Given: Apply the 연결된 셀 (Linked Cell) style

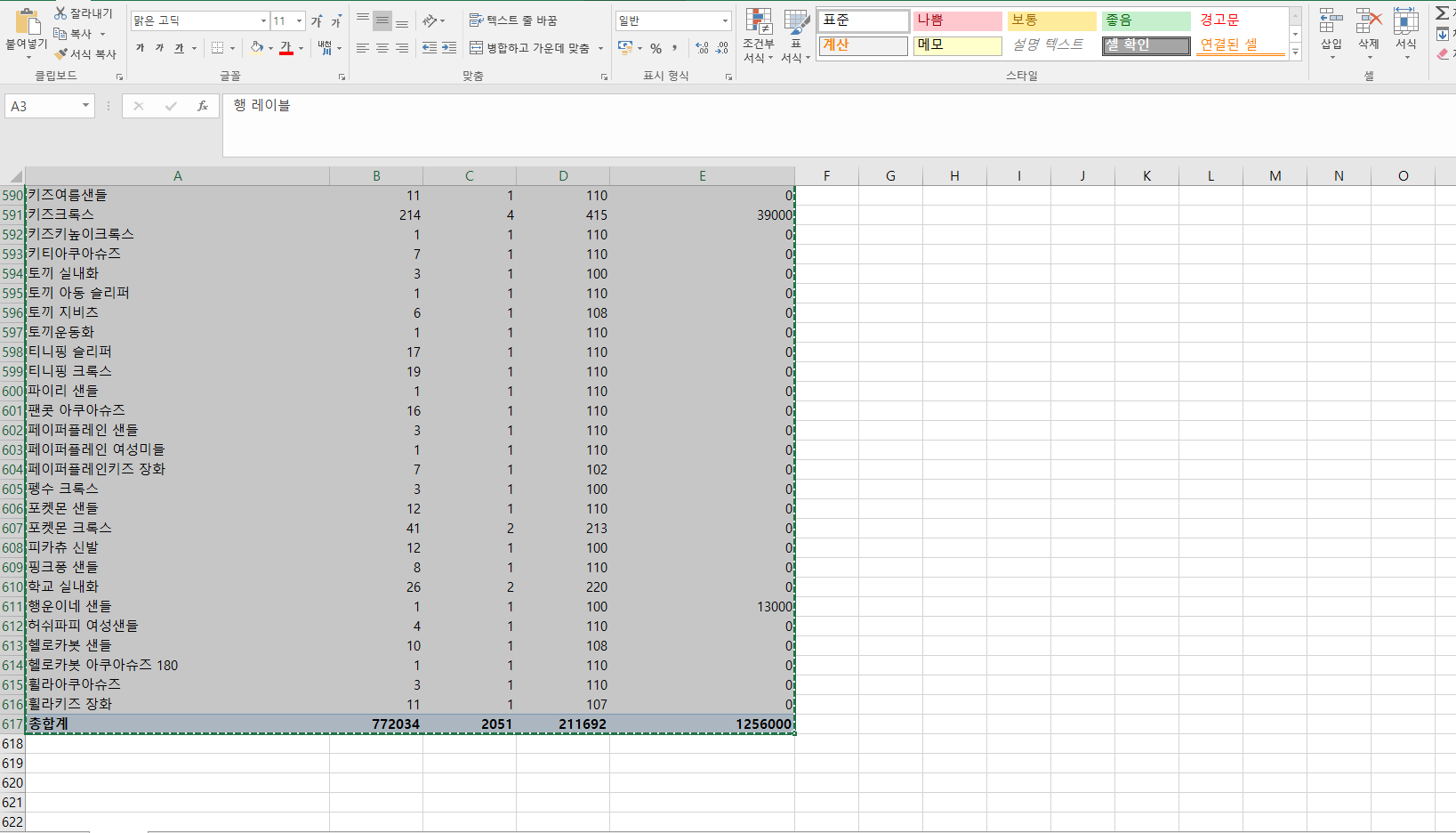Looking at the screenshot, I should click(1240, 45).
